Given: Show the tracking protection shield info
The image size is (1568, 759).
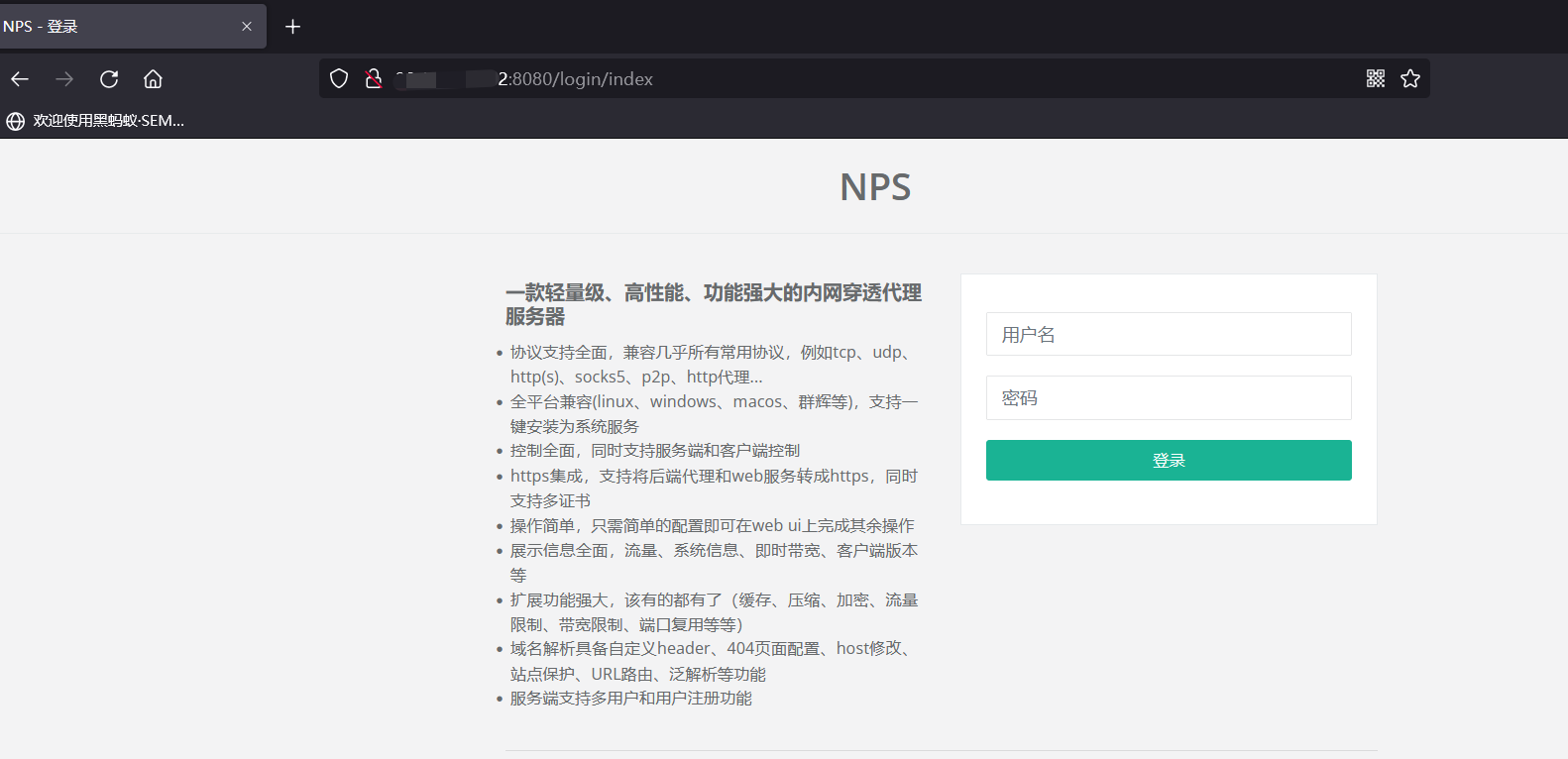Looking at the screenshot, I should point(339,79).
